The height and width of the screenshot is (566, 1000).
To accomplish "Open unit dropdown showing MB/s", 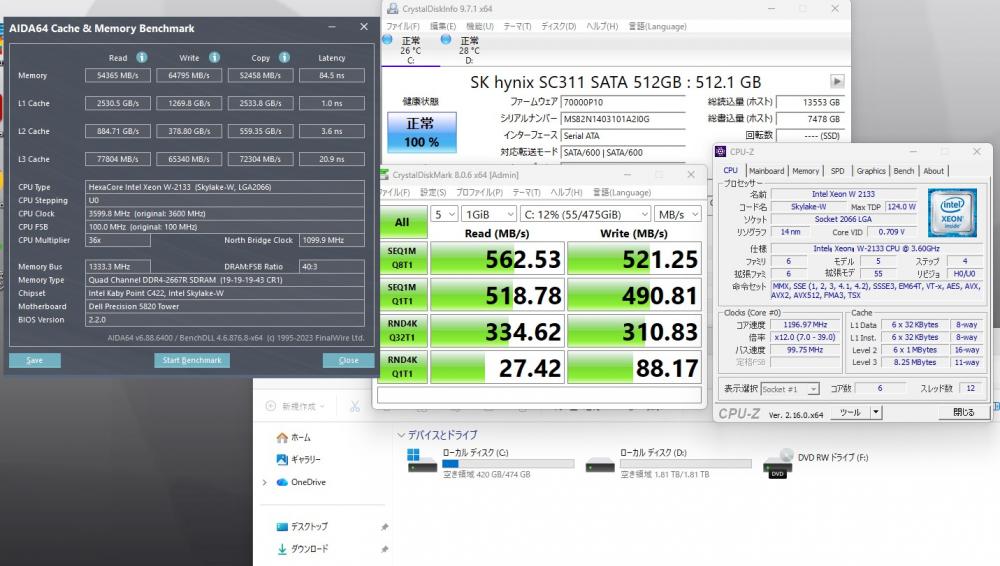I will click(x=677, y=214).
